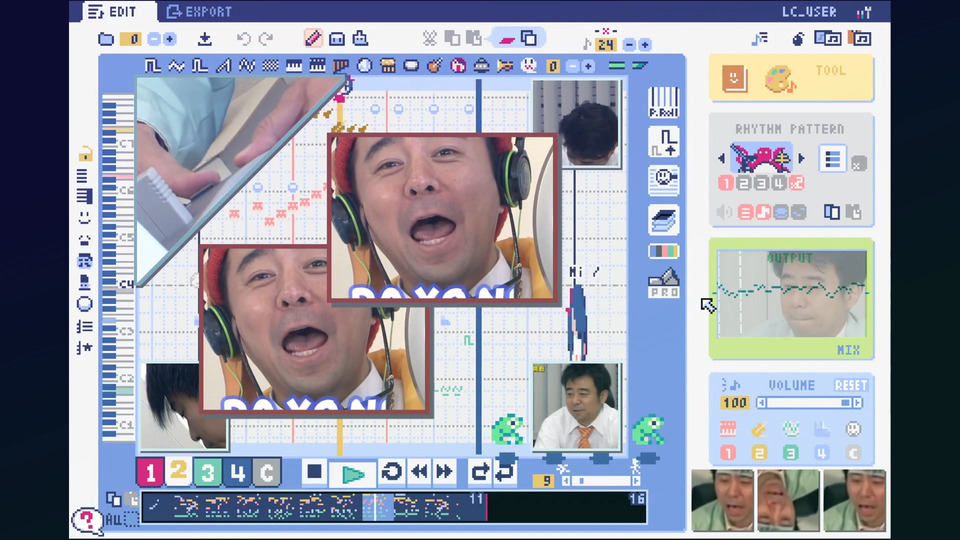Toggle volume channel 3 green button
Image resolution: width=960 pixels, height=540 pixels.
click(790, 453)
